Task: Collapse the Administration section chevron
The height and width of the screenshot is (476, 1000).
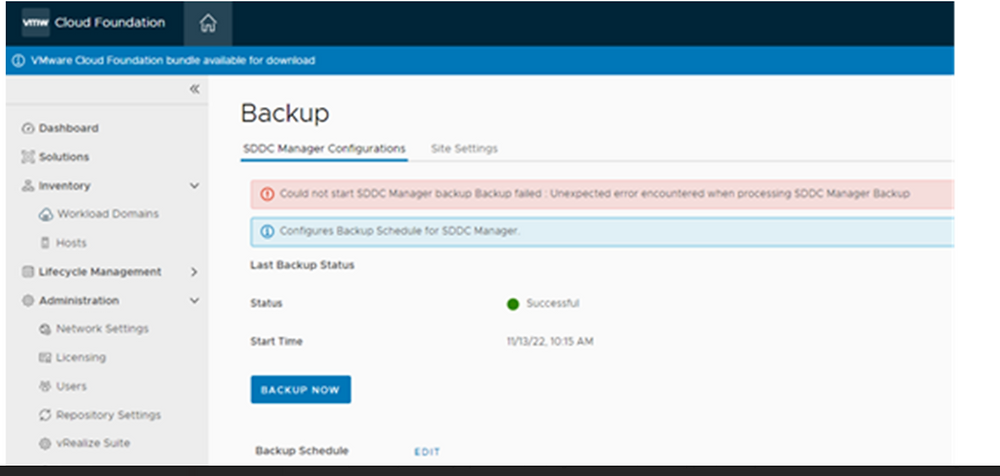Action: 195,301
